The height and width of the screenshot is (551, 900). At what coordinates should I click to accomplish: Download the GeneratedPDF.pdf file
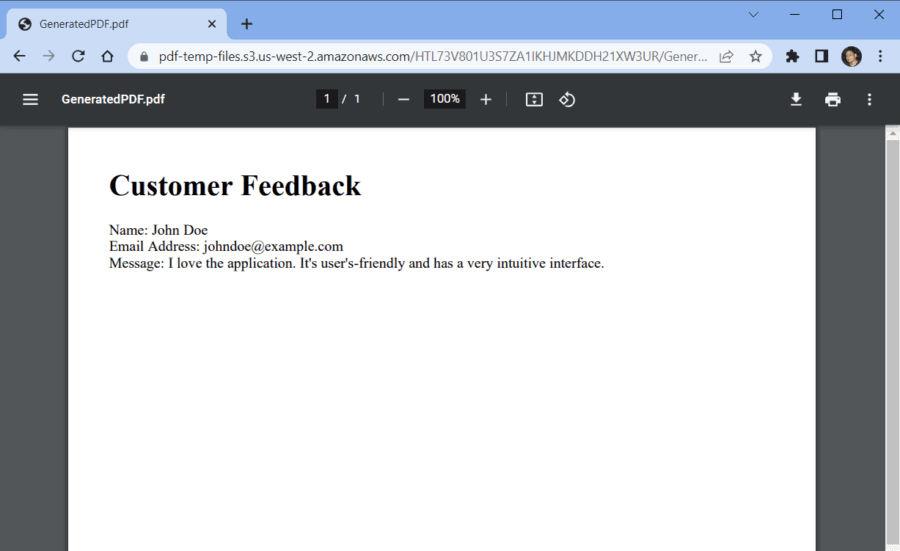(x=796, y=99)
